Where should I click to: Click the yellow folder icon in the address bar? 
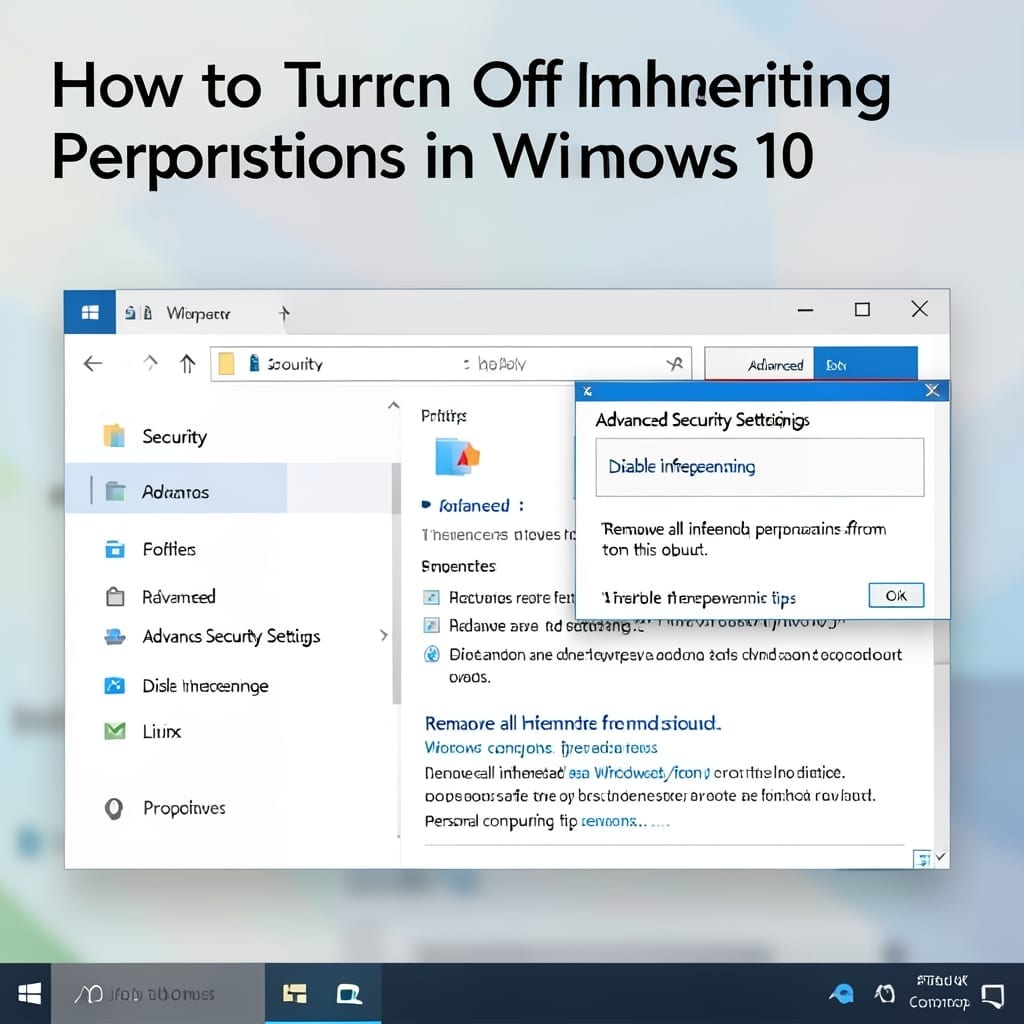(x=226, y=364)
